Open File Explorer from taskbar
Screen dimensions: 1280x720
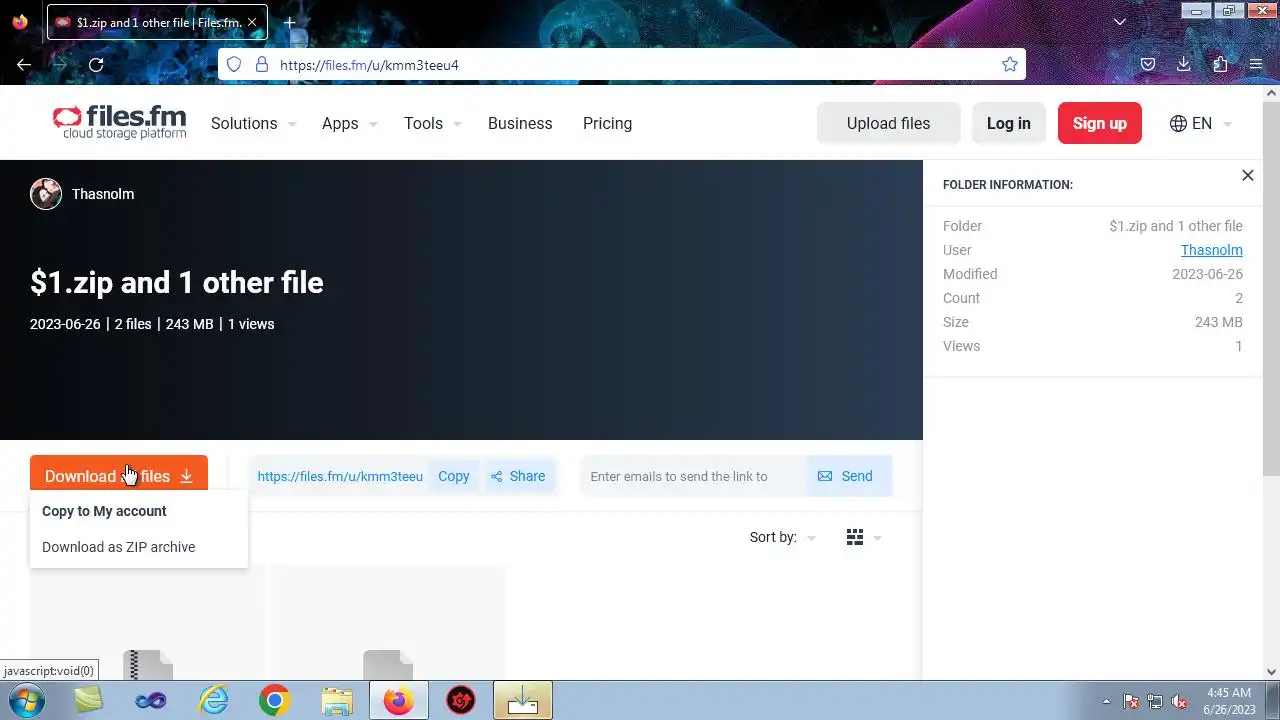pos(337,701)
